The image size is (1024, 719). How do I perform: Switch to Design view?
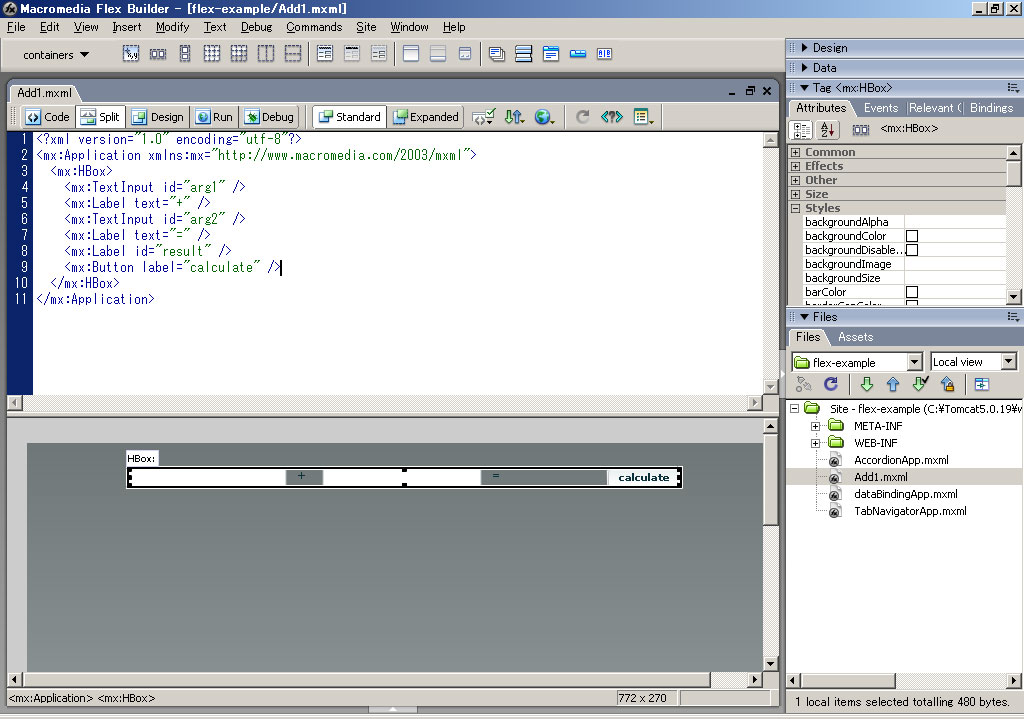tap(157, 117)
